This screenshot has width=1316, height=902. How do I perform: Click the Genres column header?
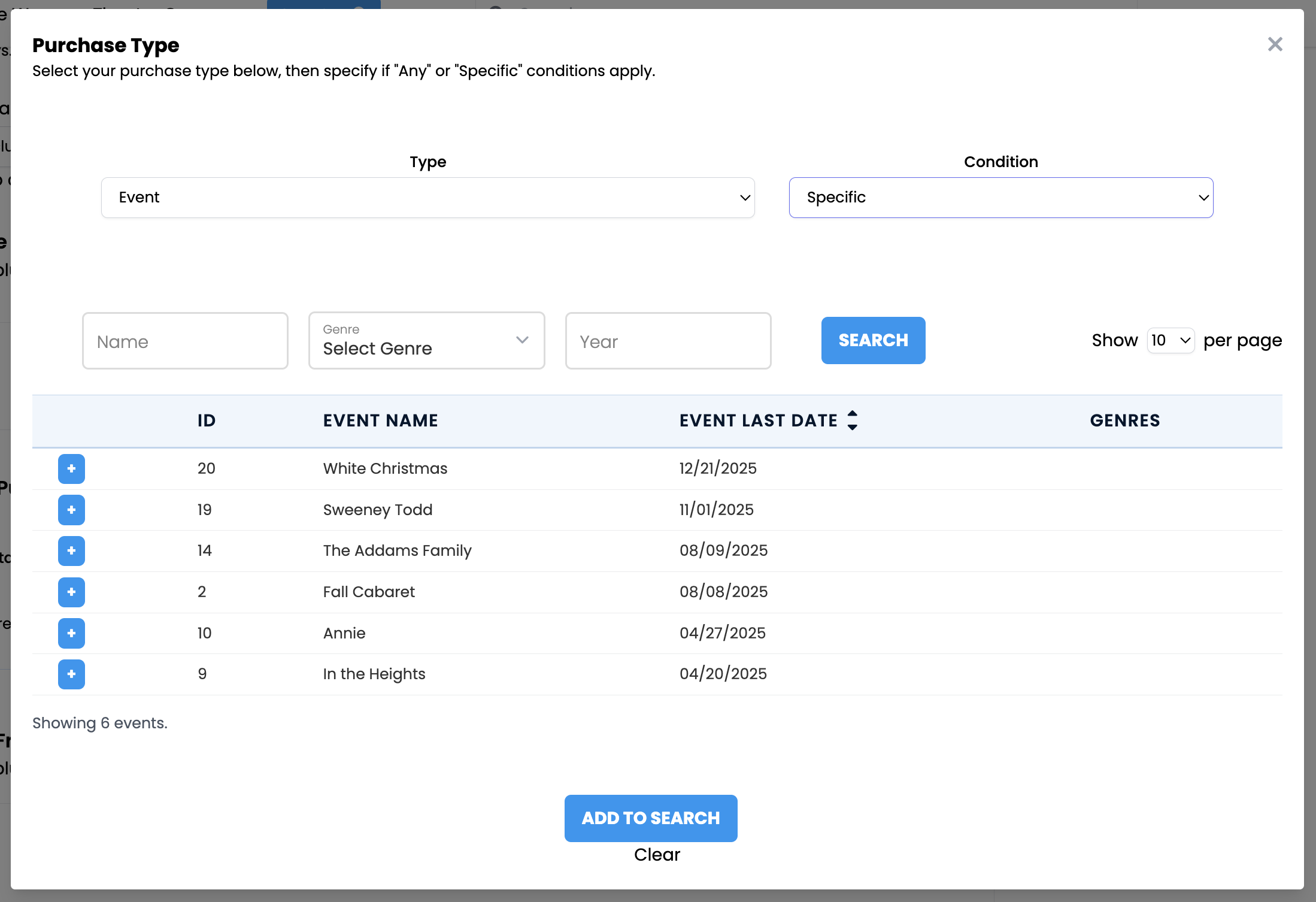click(x=1124, y=420)
